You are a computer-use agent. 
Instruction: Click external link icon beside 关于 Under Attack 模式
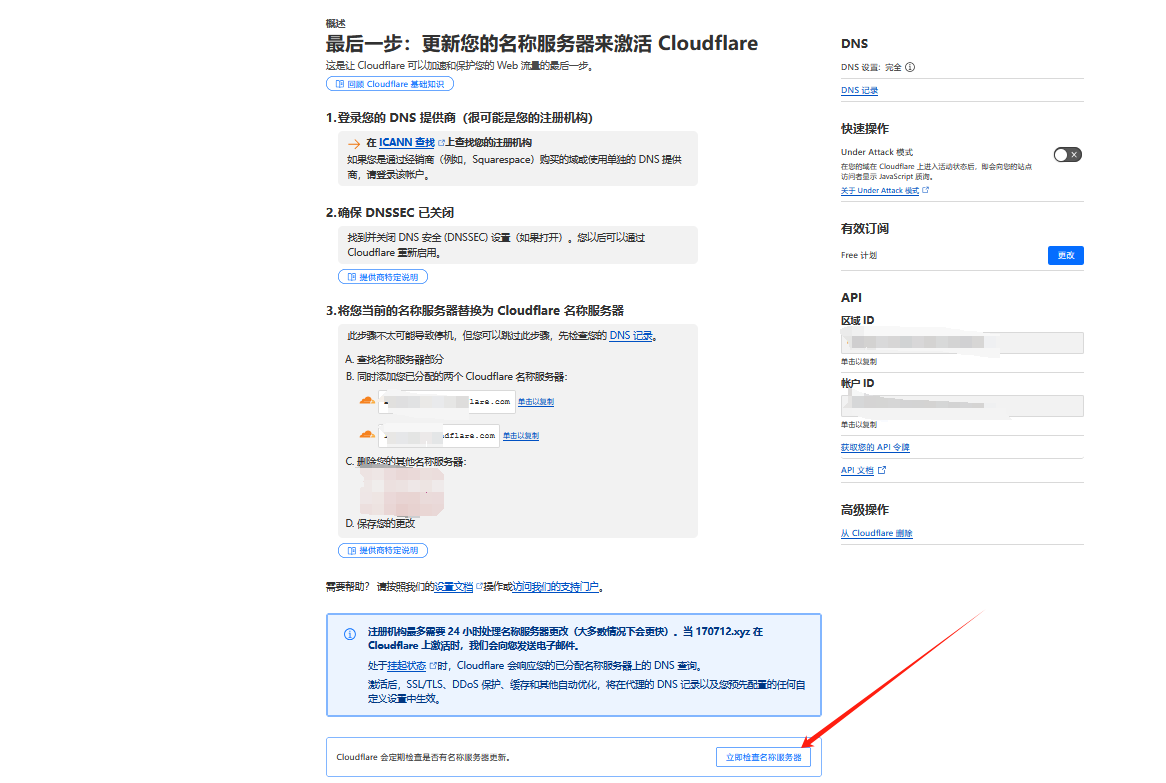[926, 190]
